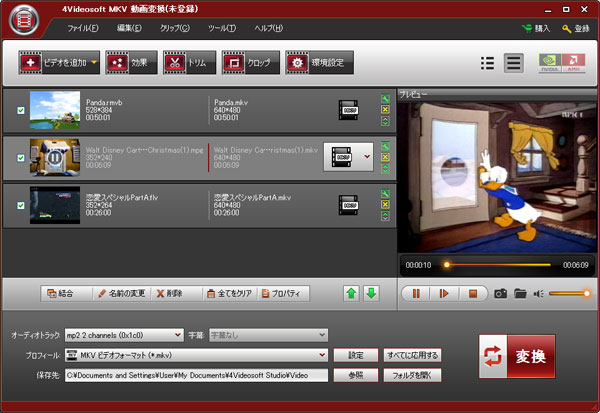The width and height of the screenshot is (600, 413).
Task: Uncheck the Panda.rmvb checkbox
Action: [x=21, y=110]
